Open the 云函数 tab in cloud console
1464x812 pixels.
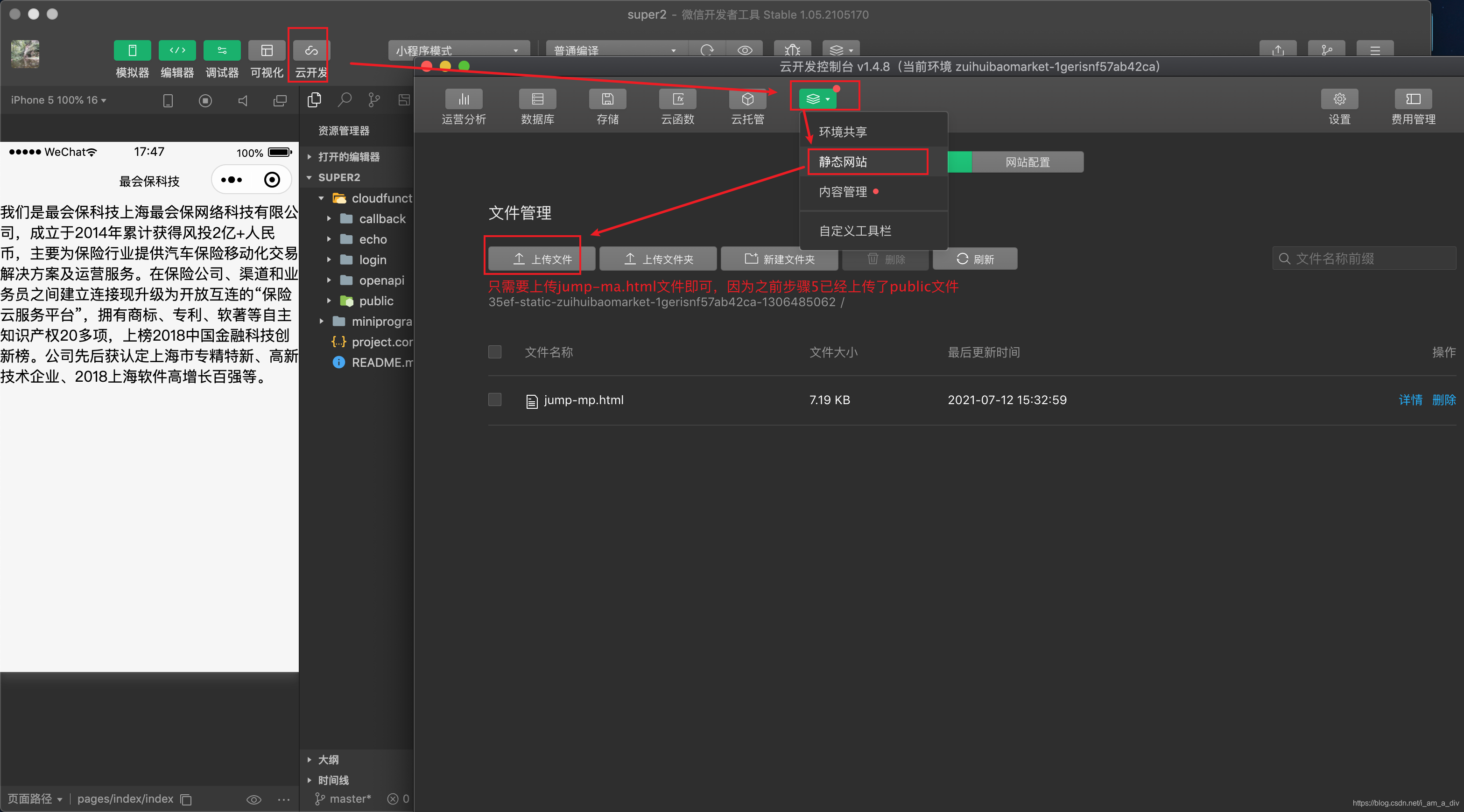click(677, 107)
